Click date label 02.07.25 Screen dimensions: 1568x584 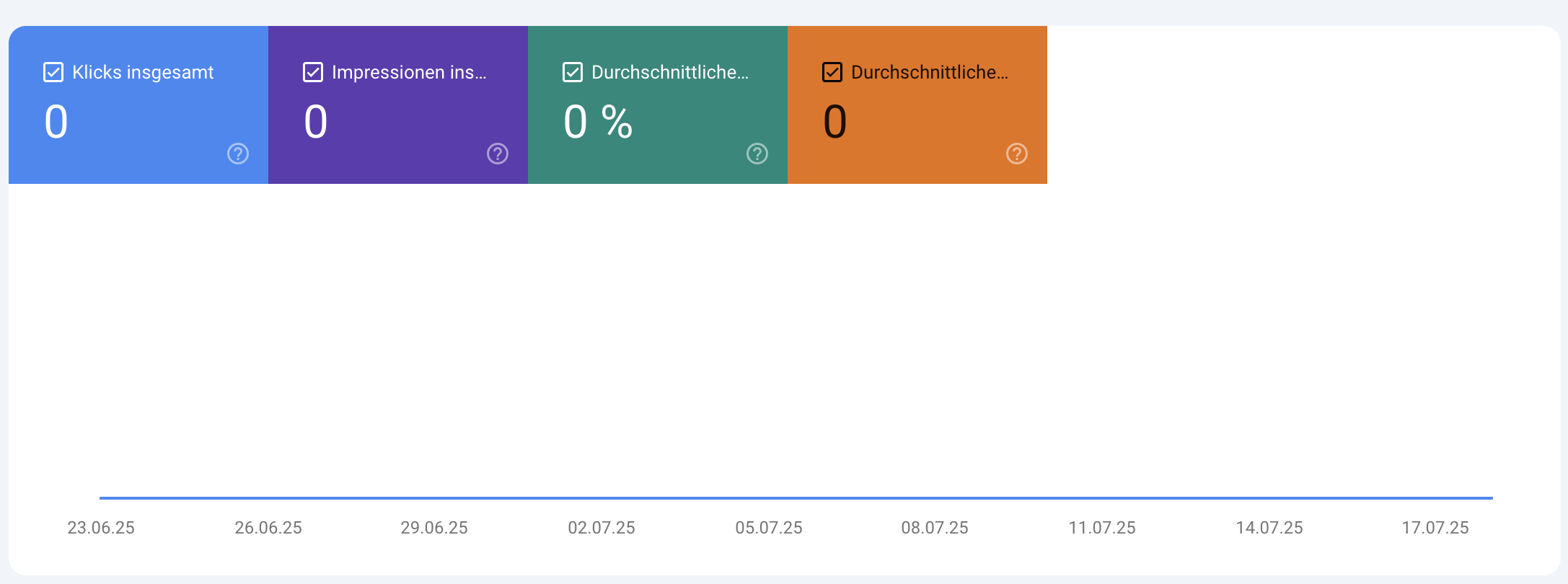click(x=602, y=528)
